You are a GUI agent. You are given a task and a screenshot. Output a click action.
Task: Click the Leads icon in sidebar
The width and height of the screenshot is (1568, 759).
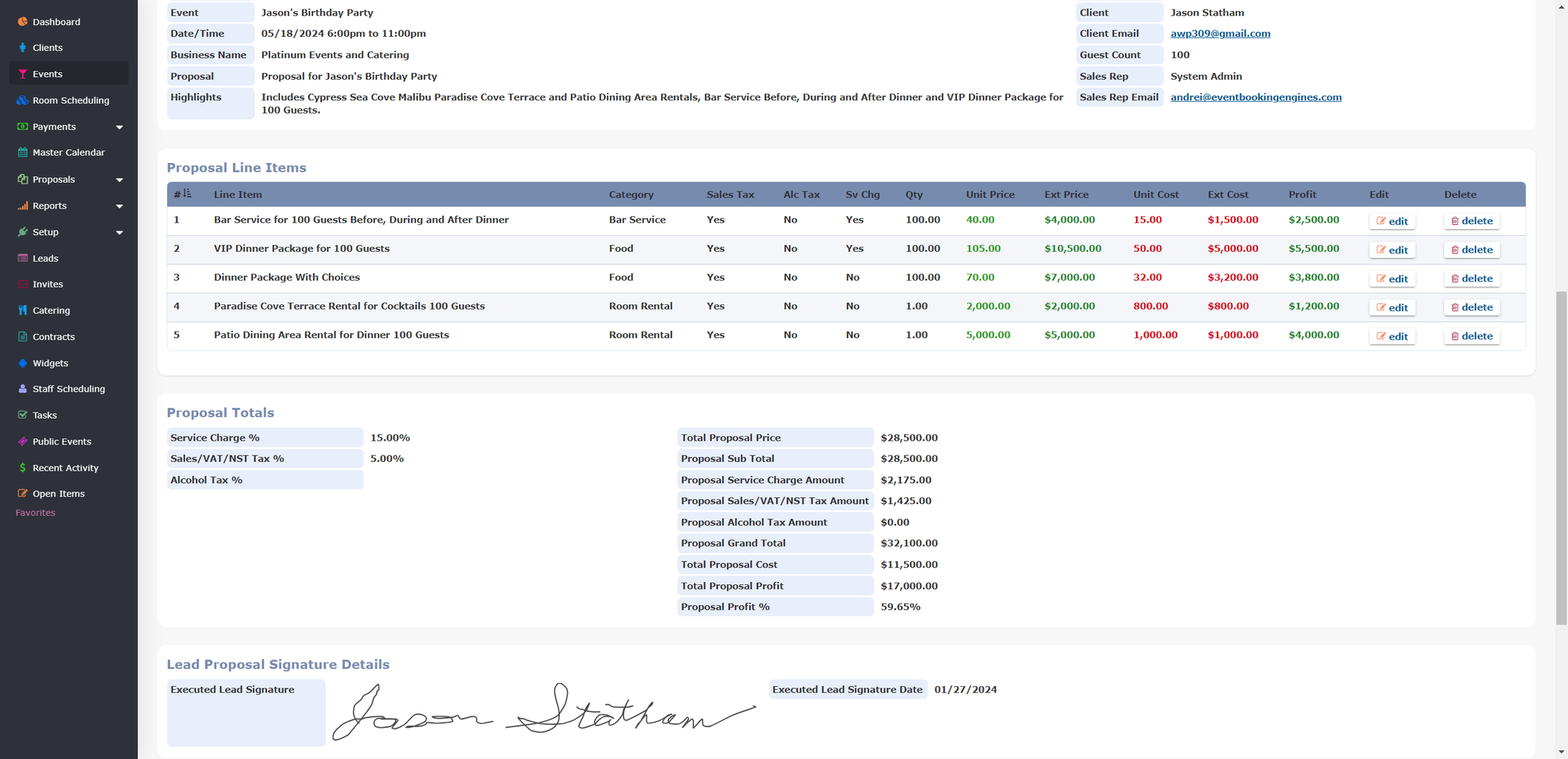click(23, 258)
